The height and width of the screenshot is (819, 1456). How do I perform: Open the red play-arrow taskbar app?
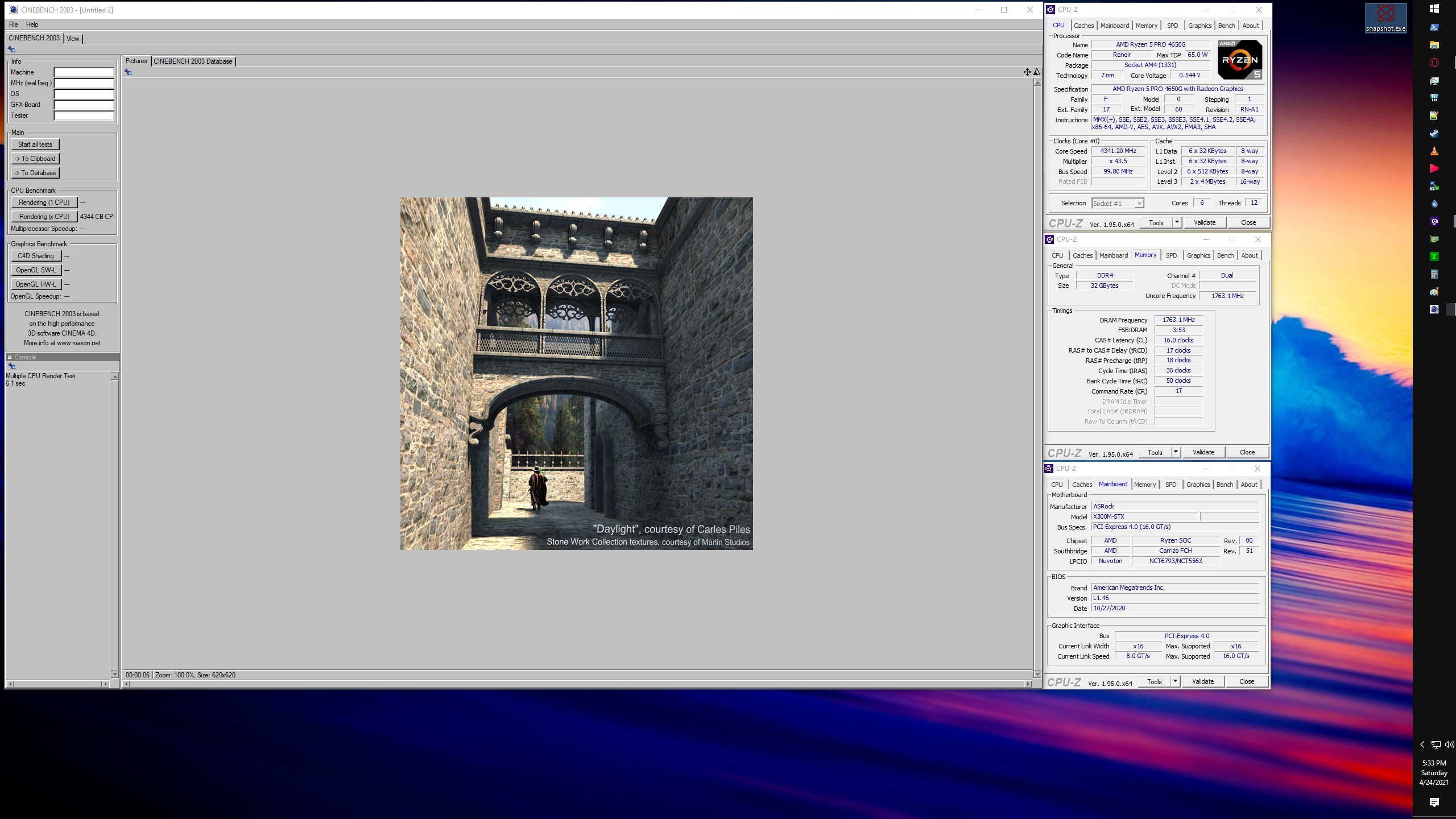click(1434, 168)
